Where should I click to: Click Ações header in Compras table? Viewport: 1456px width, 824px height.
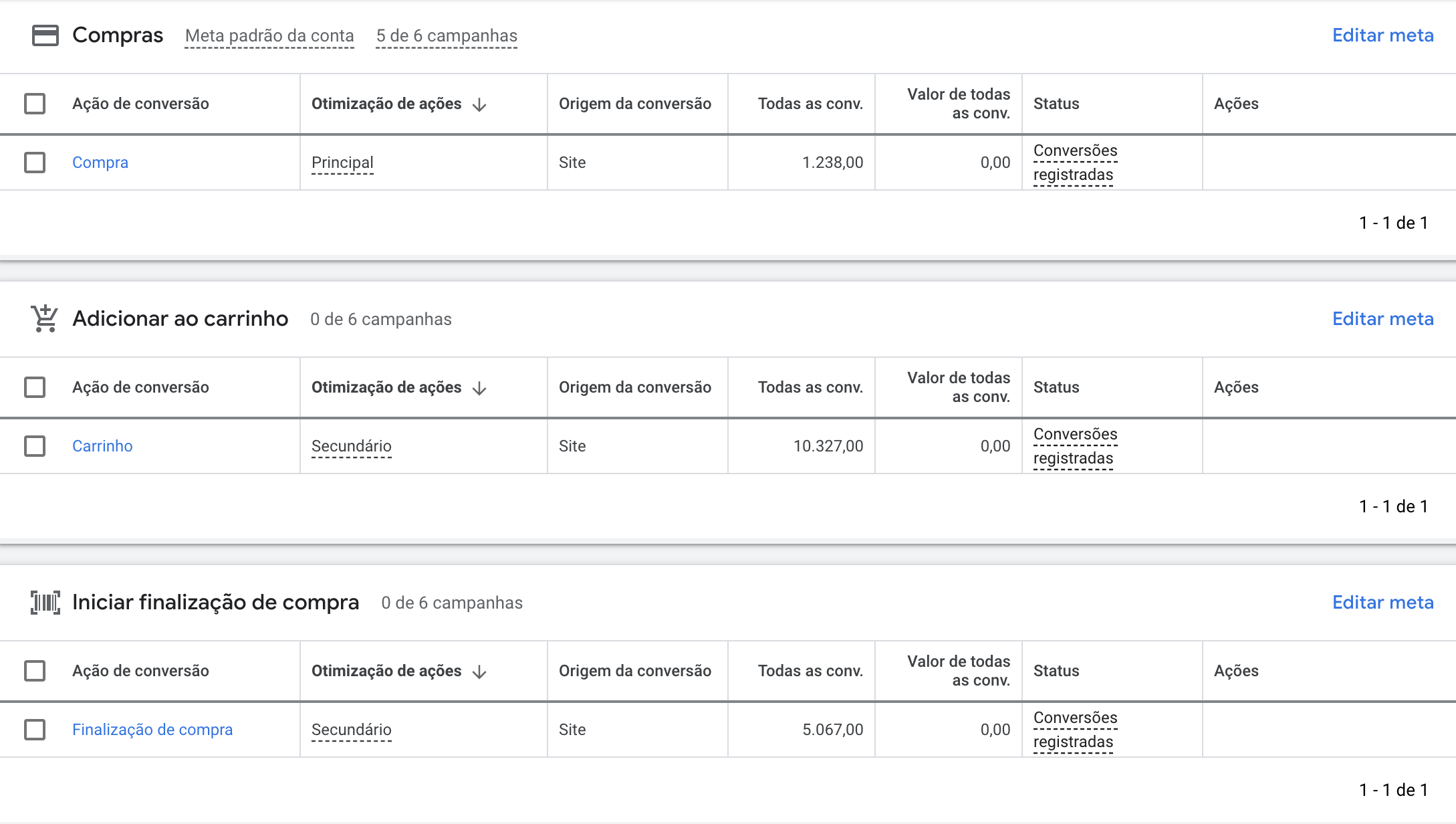[x=1236, y=104]
